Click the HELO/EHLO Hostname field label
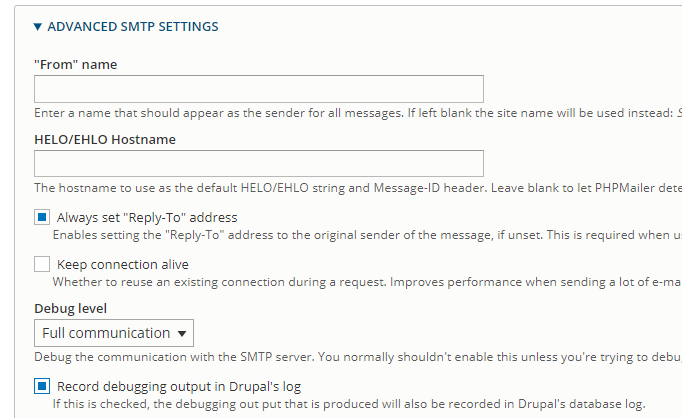The height and width of the screenshot is (418, 682). pos(105,140)
